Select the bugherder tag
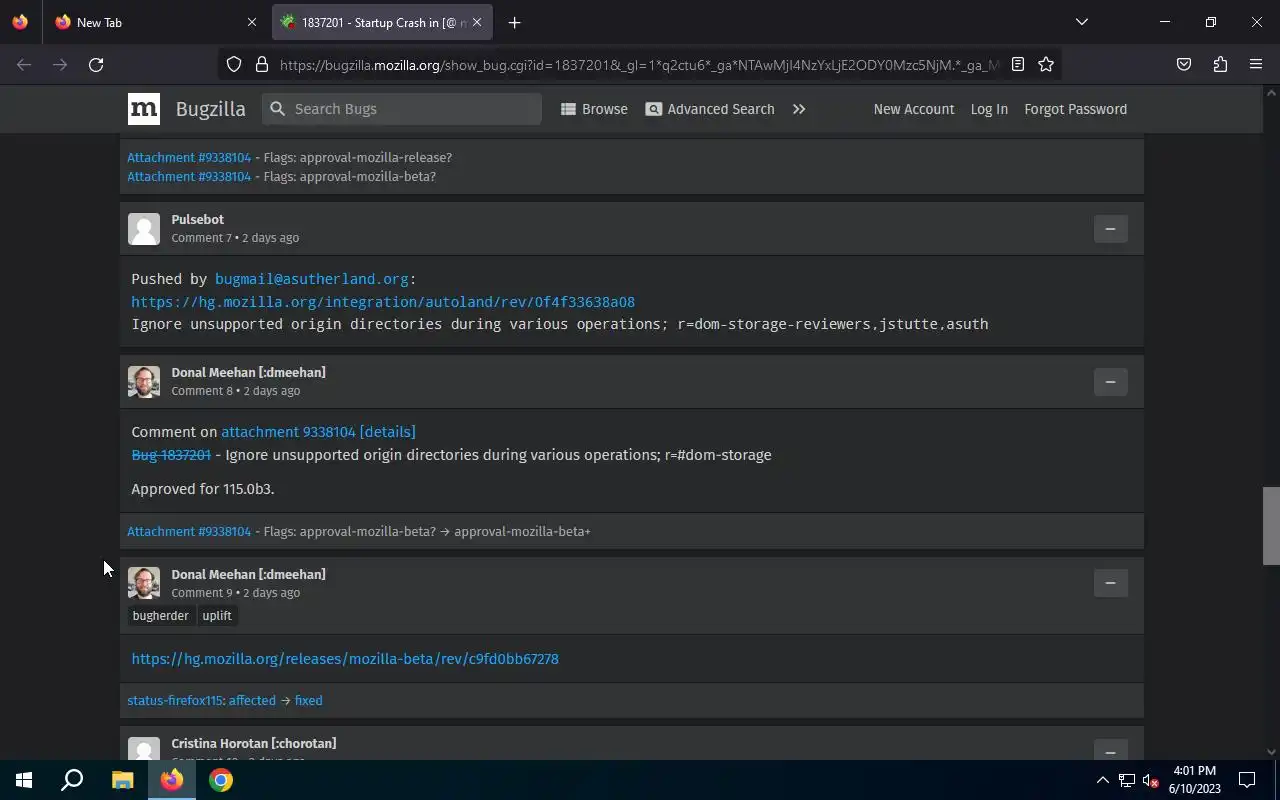 (x=160, y=616)
